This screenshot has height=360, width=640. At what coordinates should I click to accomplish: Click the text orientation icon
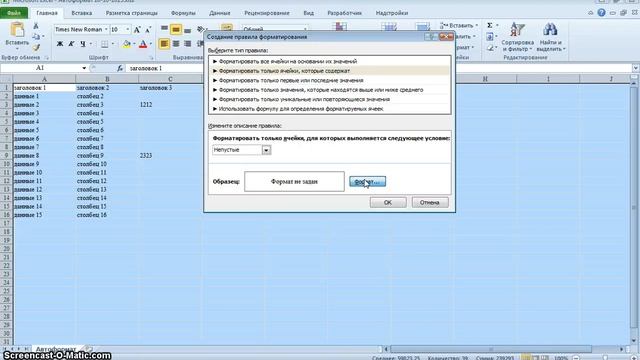pos(200,29)
